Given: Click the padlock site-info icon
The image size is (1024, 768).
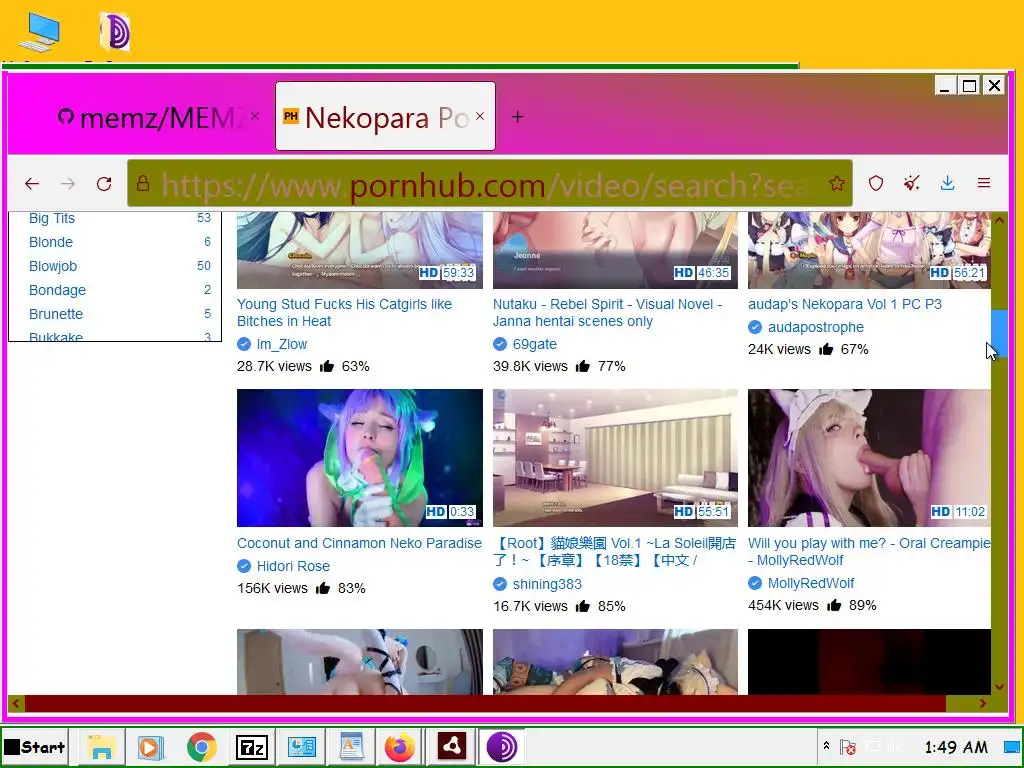Looking at the screenshot, I should coord(143,184).
